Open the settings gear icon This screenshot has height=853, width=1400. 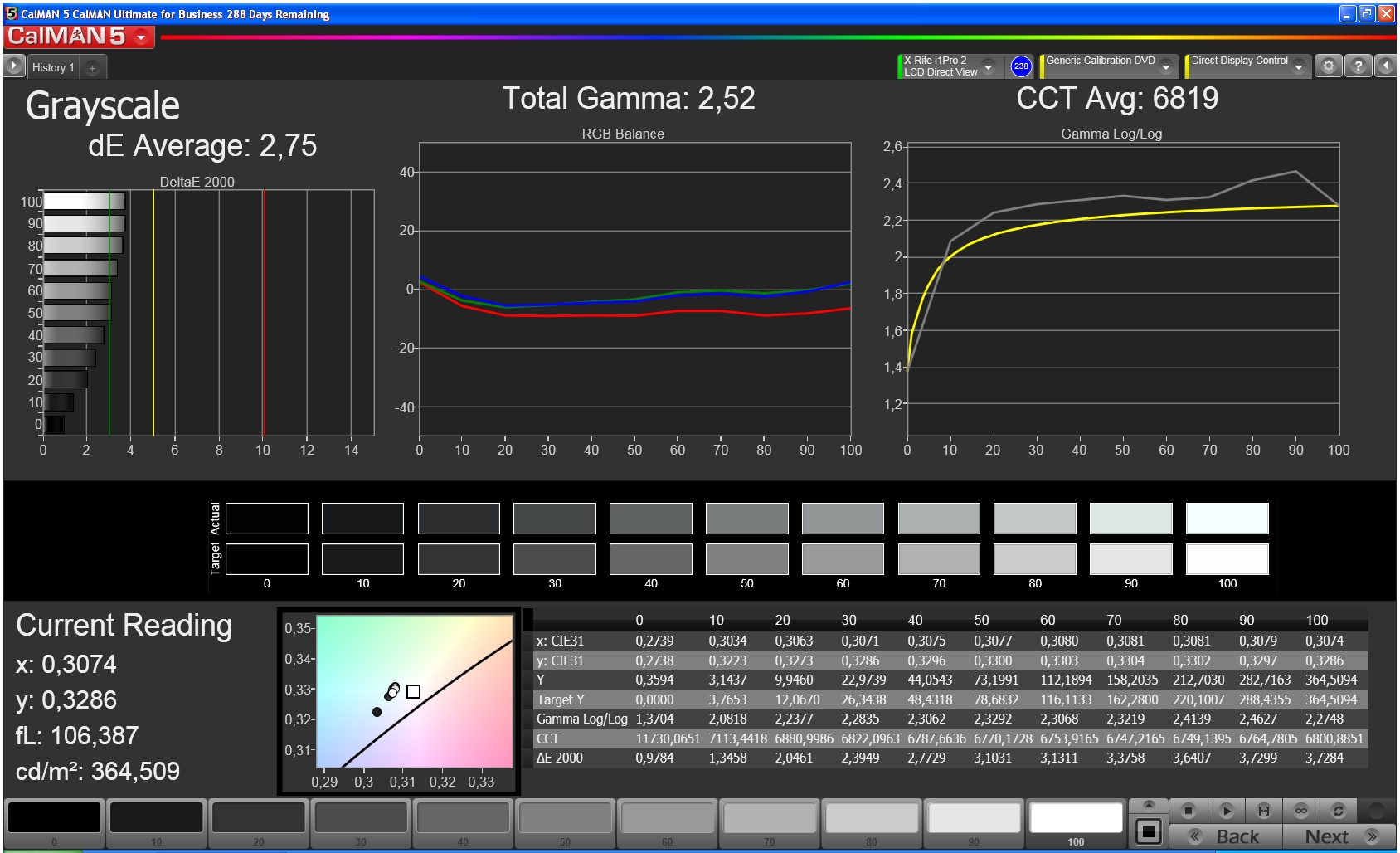[1329, 66]
